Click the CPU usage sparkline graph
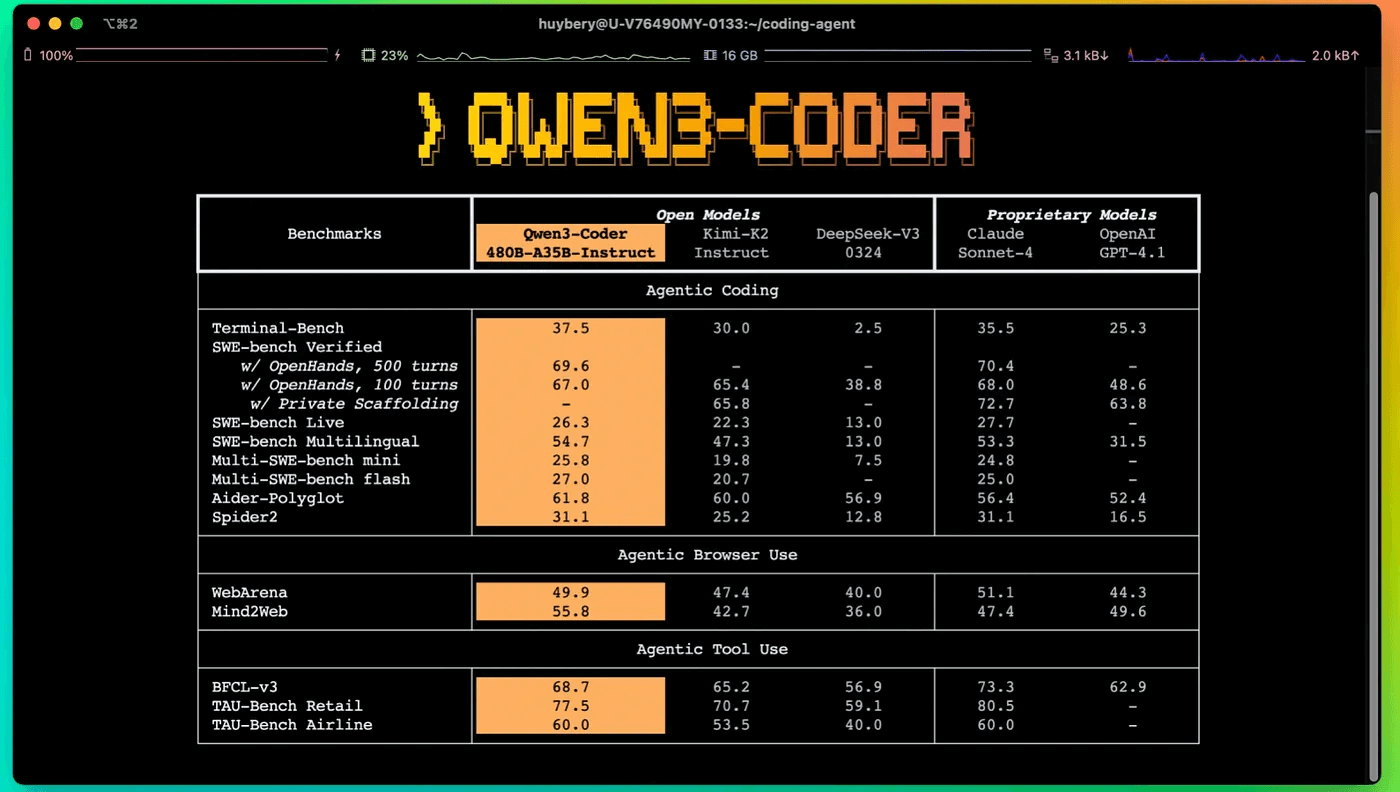This screenshot has height=792, width=1400. click(x=553, y=56)
